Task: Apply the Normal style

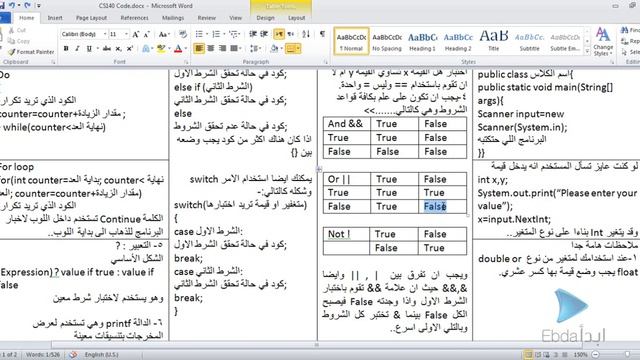Action: [x=351, y=41]
